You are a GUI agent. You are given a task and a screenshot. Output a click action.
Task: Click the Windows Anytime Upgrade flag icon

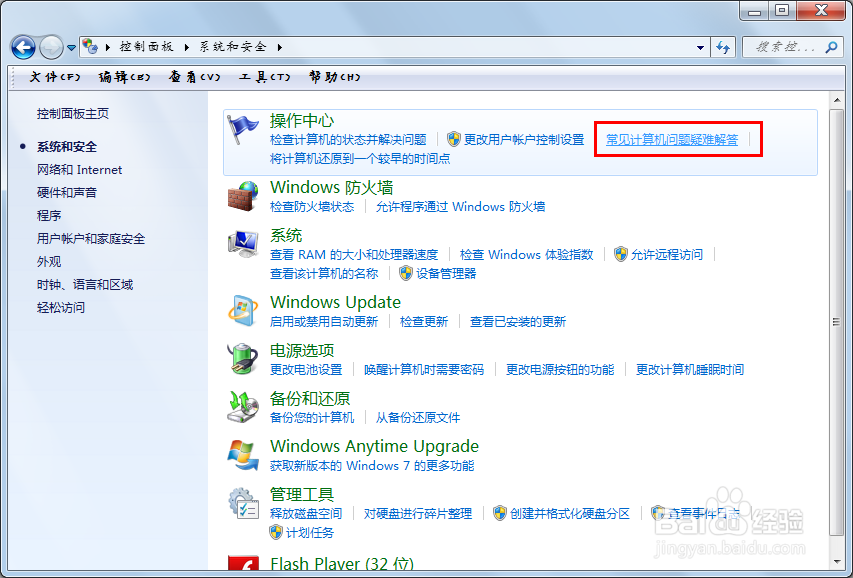pyautogui.click(x=243, y=455)
